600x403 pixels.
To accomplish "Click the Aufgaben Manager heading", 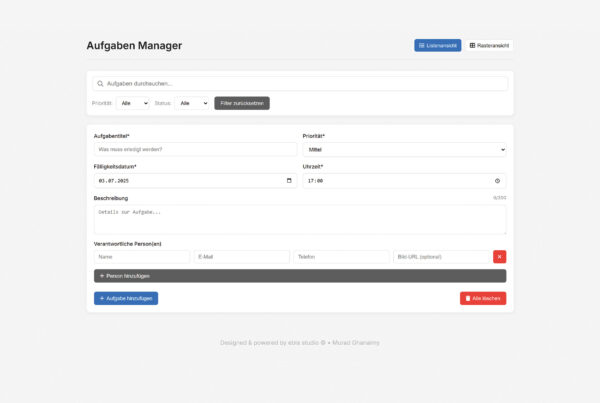I will (x=134, y=46).
